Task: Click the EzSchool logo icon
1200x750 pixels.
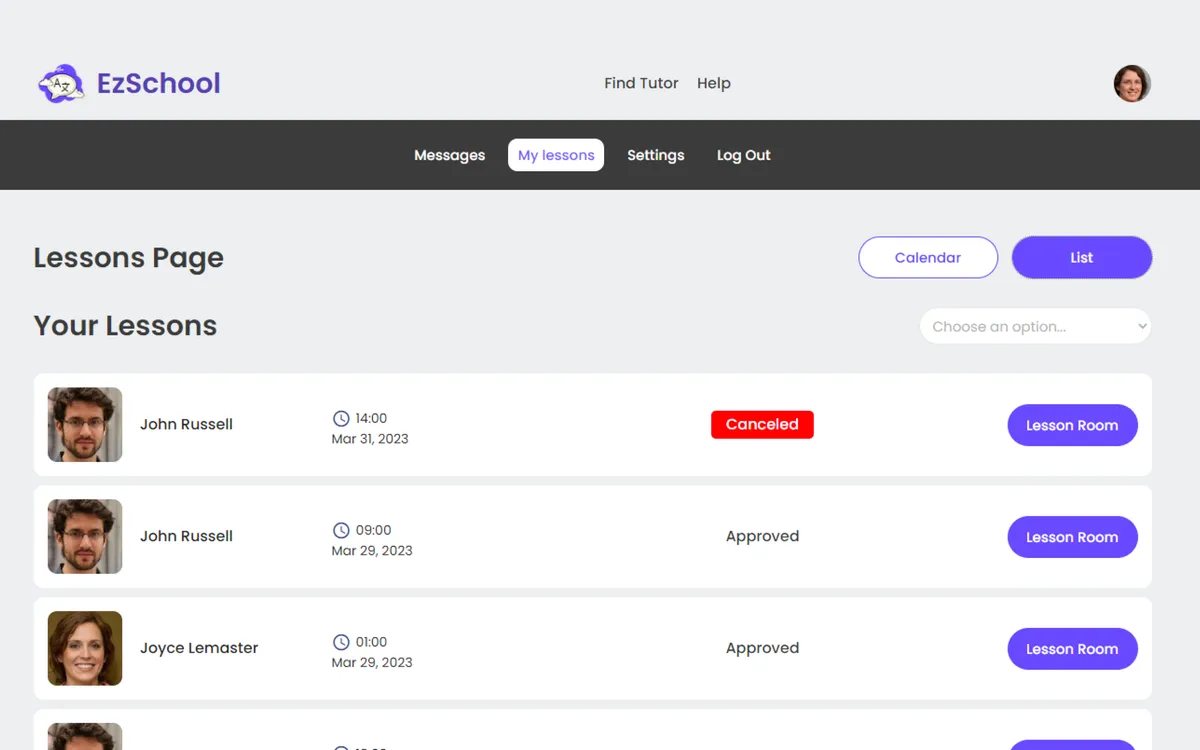Action: [x=61, y=84]
